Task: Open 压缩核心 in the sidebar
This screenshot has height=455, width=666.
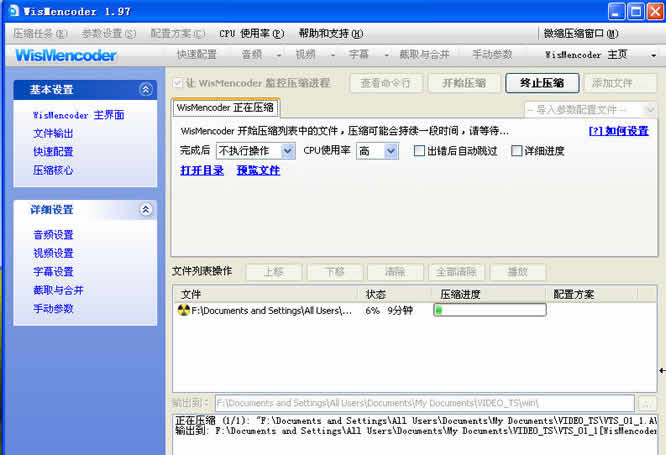Action: pyautogui.click(x=53, y=170)
